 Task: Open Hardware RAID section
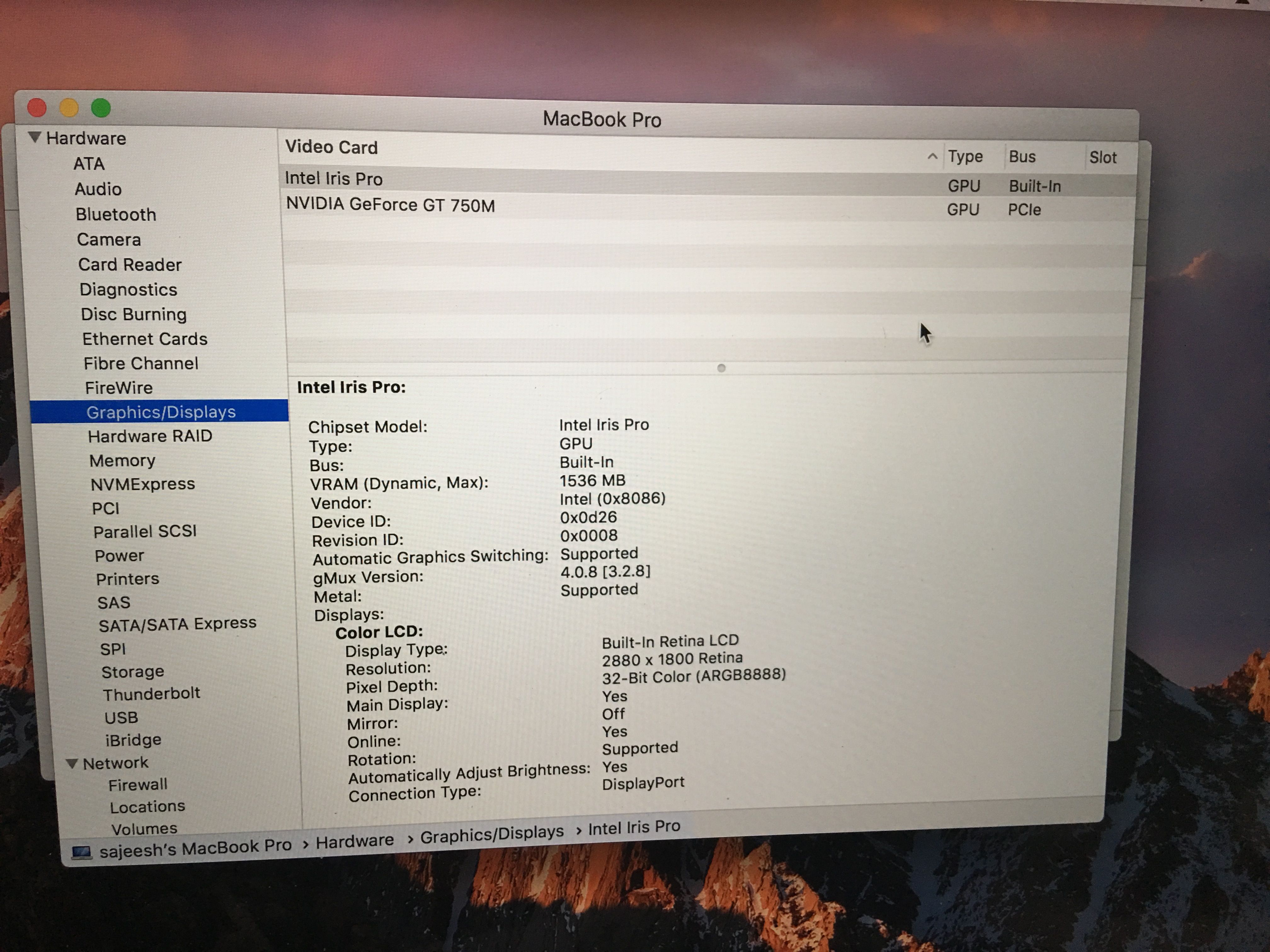pyautogui.click(x=151, y=436)
